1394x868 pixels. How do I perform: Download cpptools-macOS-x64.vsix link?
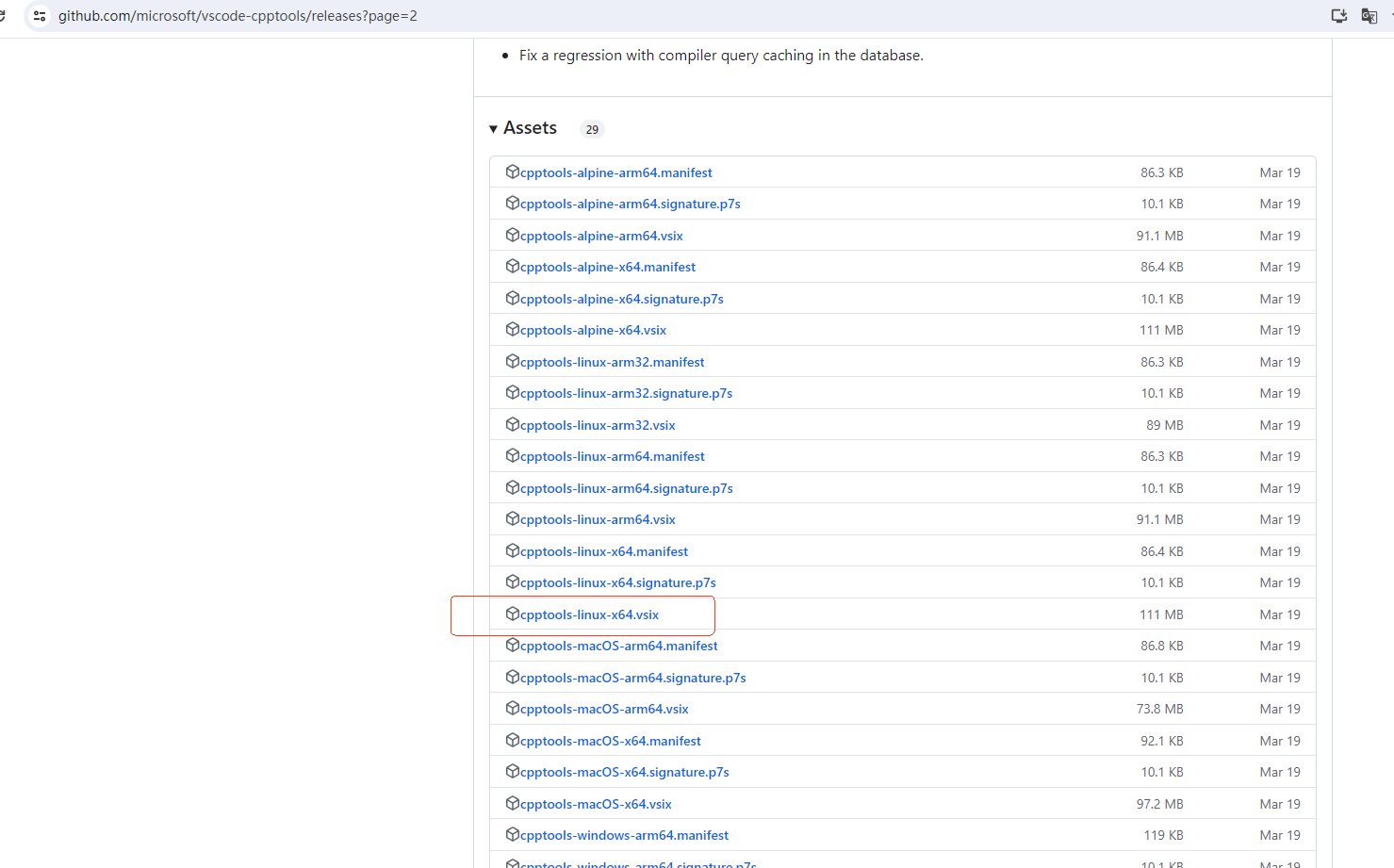pyautogui.click(x=596, y=804)
